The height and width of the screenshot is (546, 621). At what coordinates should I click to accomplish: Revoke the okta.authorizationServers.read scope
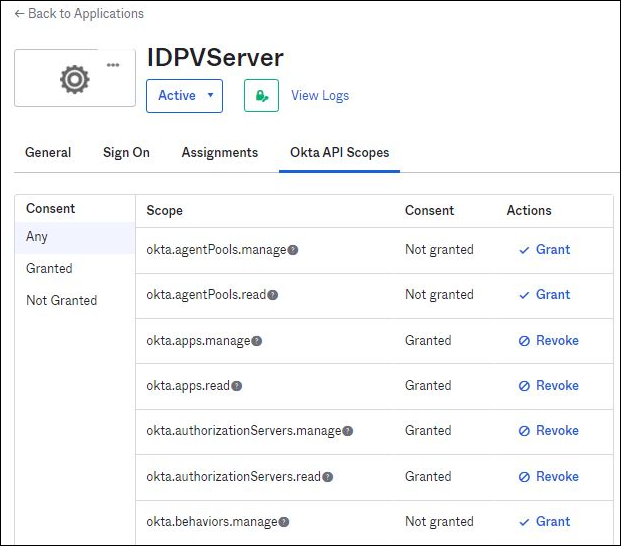coord(549,477)
